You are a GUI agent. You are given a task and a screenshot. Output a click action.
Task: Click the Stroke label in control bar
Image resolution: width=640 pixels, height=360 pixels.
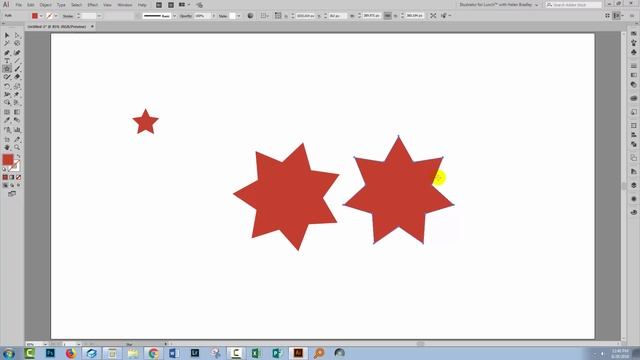68,16
